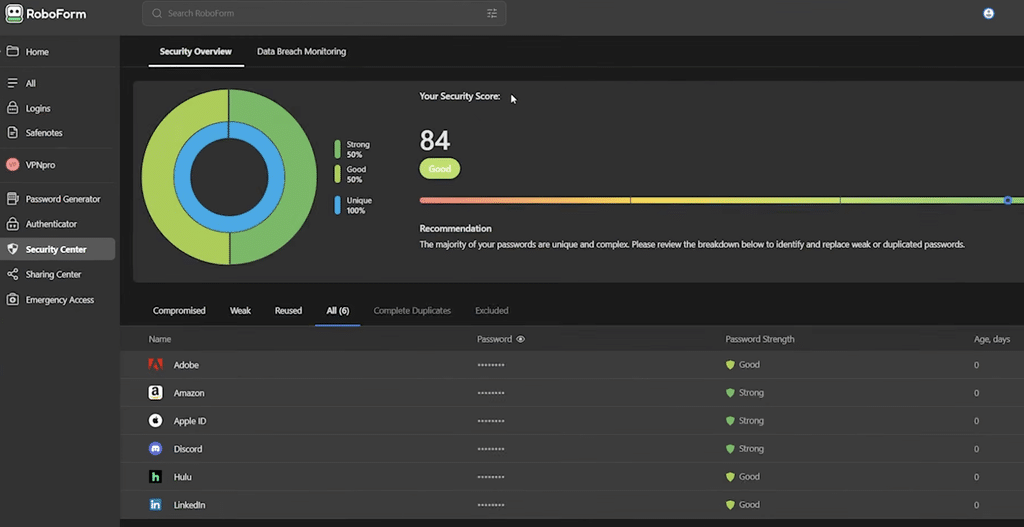Click the Amazon strength shield icon

(x=730, y=393)
